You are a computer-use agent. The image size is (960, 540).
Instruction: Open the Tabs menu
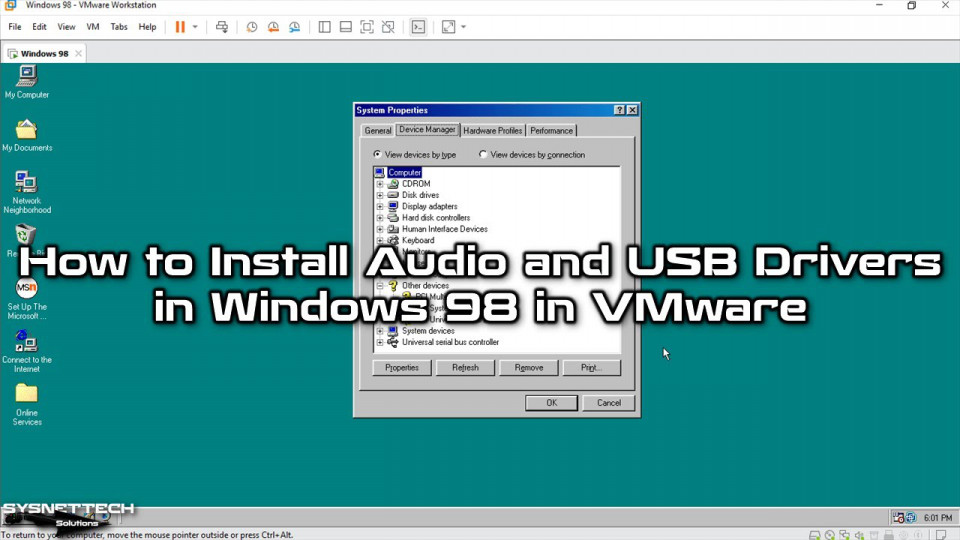tap(119, 27)
